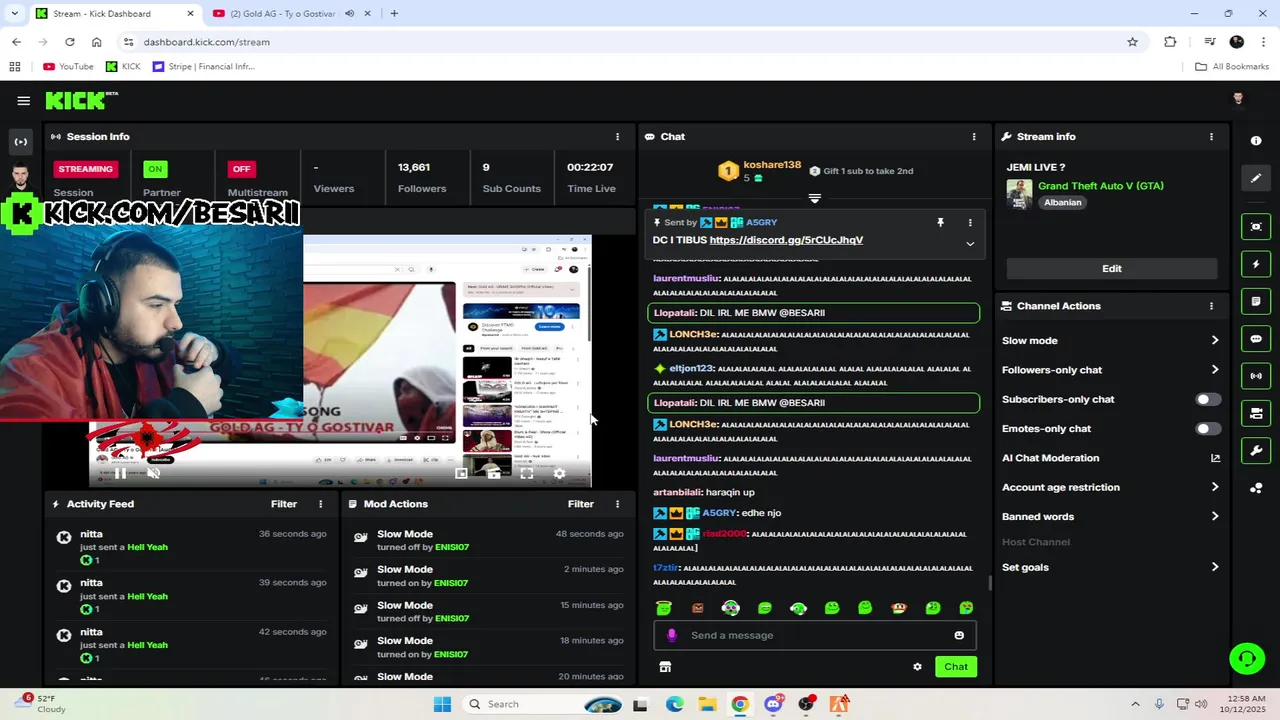
Task: Expand Banned words settings
Action: 1215,517
